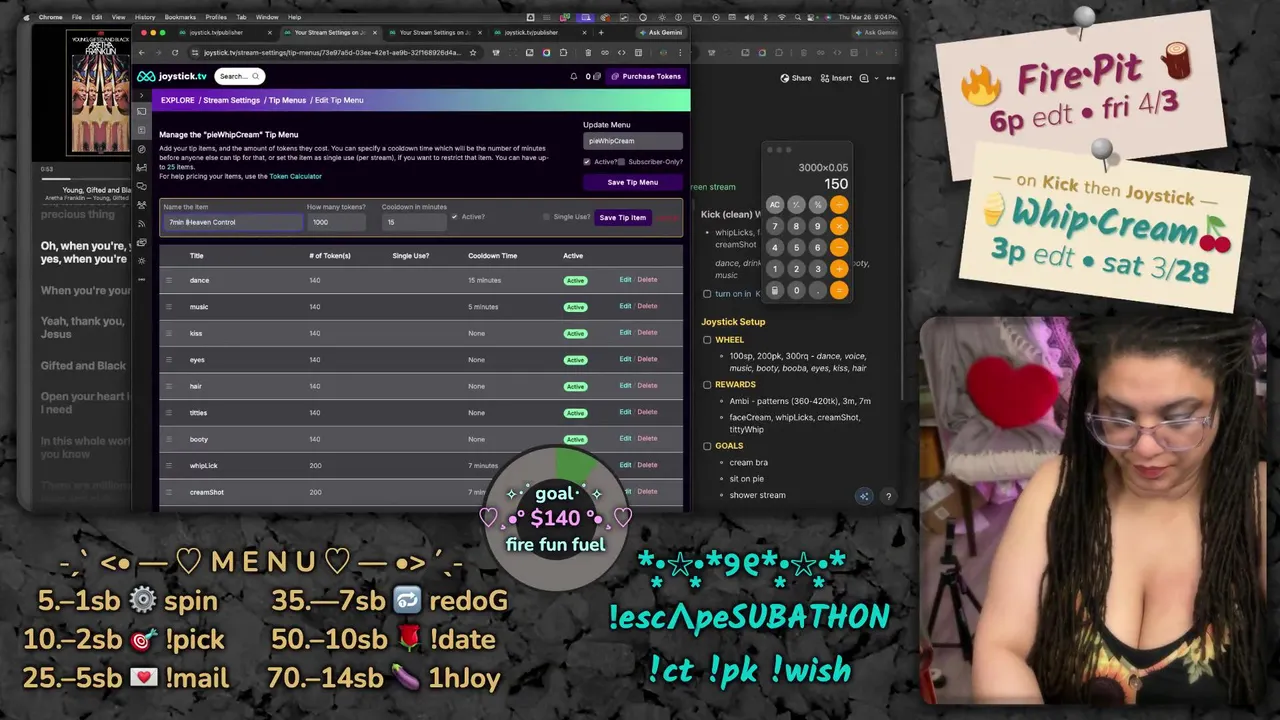This screenshot has width=1280, height=720.
Task: Open a new Chrome tab
Action: click(601, 32)
